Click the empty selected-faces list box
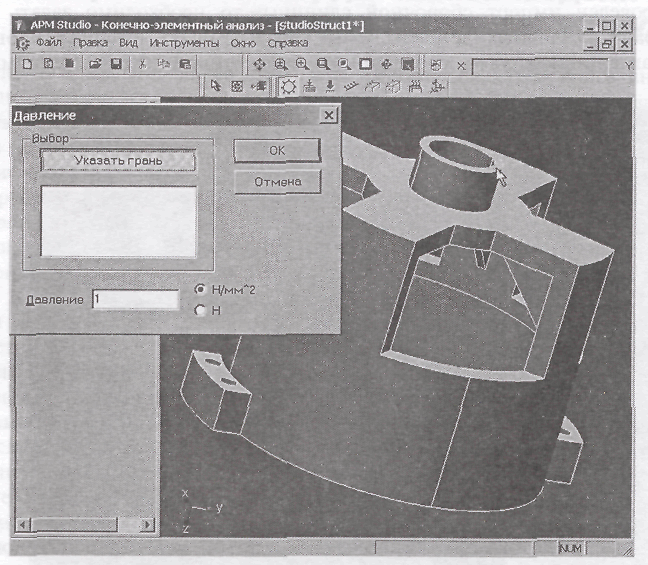 coord(119,222)
